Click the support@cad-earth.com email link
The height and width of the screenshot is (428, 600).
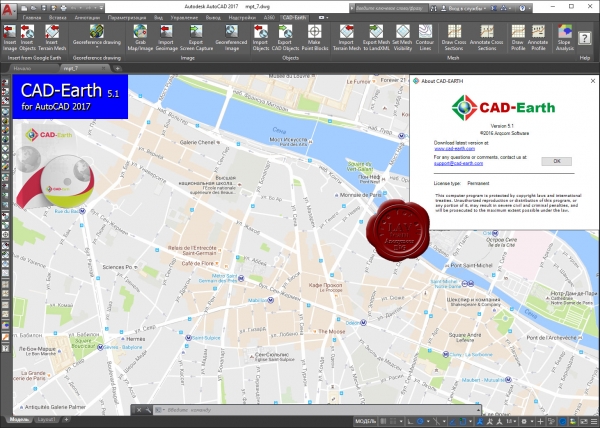pyautogui.click(x=458, y=163)
